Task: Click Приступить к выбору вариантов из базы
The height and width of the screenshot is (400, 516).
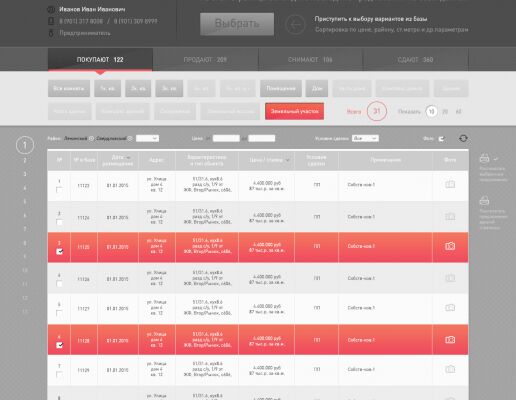Action: click(371, 19)
